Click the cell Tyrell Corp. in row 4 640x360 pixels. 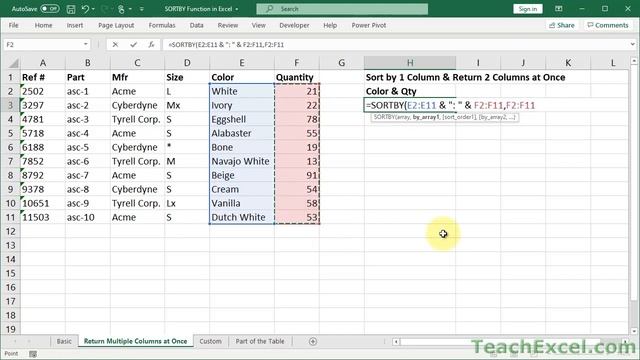coord(137,119)
